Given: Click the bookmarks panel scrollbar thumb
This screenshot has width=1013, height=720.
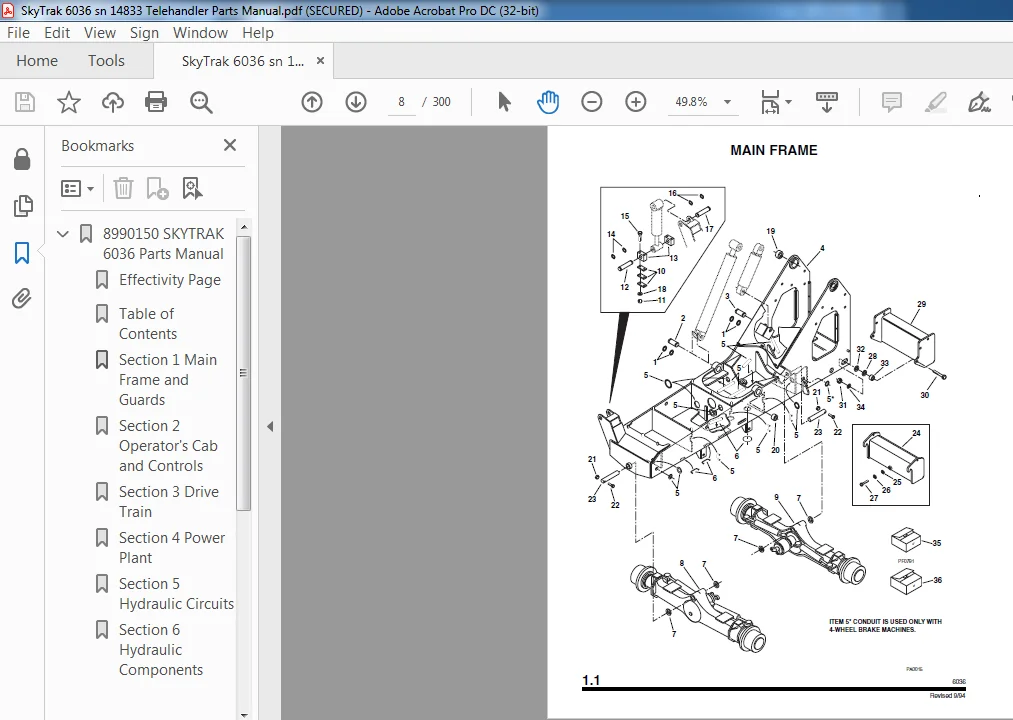Looking at the screenshot, I should (244, 373).
